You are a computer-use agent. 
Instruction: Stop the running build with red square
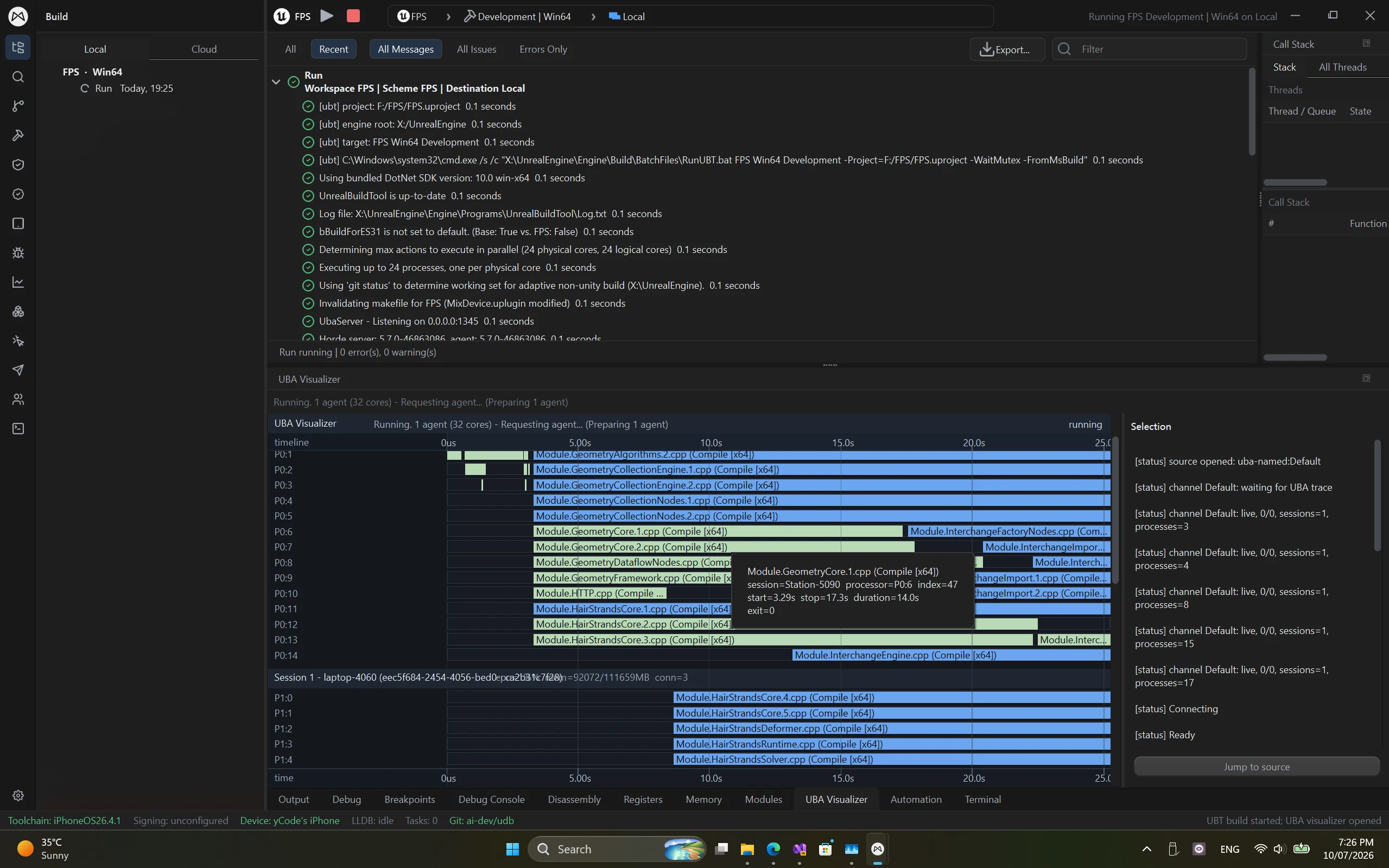tap(353, 16)
